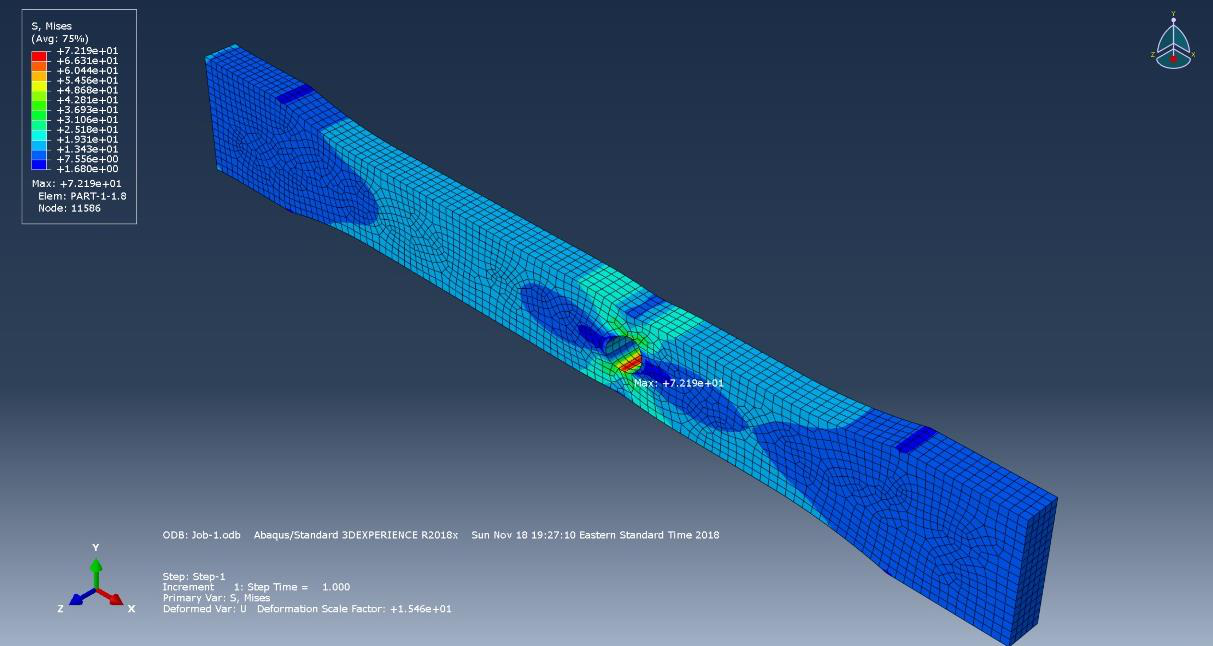
Task: Click the S, Mises legend title
Action: point(51,25)
